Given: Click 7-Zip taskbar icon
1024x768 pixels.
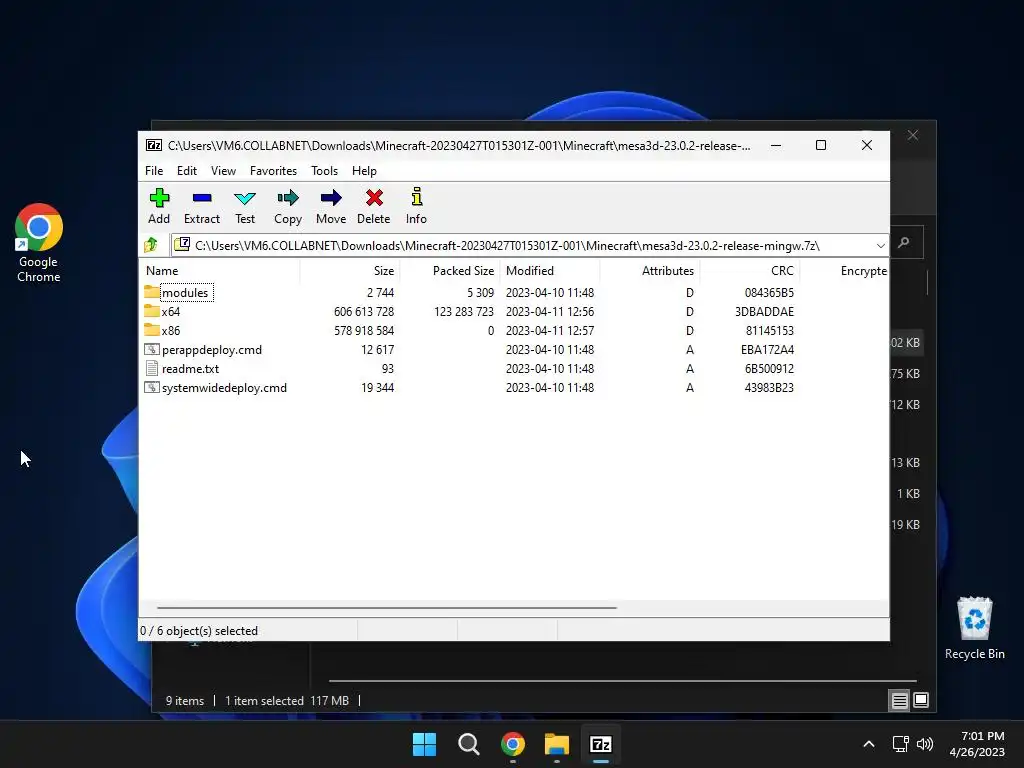Looking at the screenshot, I should (601, 744).
